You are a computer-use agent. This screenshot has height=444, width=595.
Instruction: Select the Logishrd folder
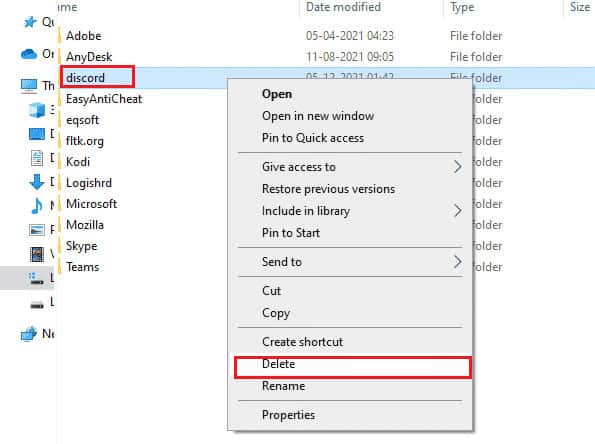89,183
